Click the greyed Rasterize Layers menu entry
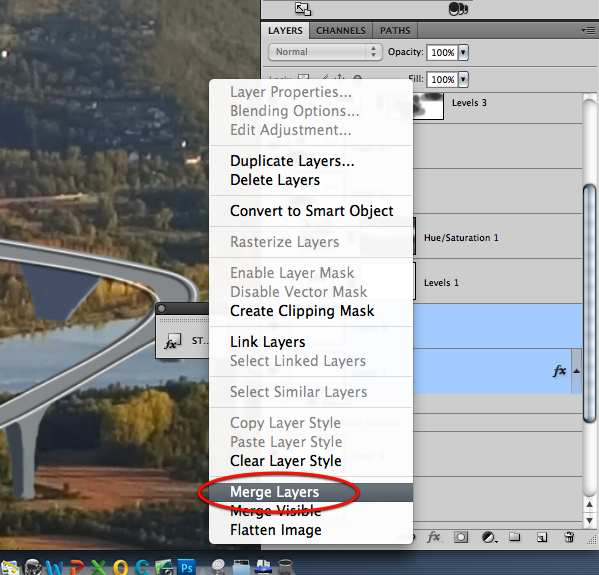This screenshot has height=575, width=599. 311,242
